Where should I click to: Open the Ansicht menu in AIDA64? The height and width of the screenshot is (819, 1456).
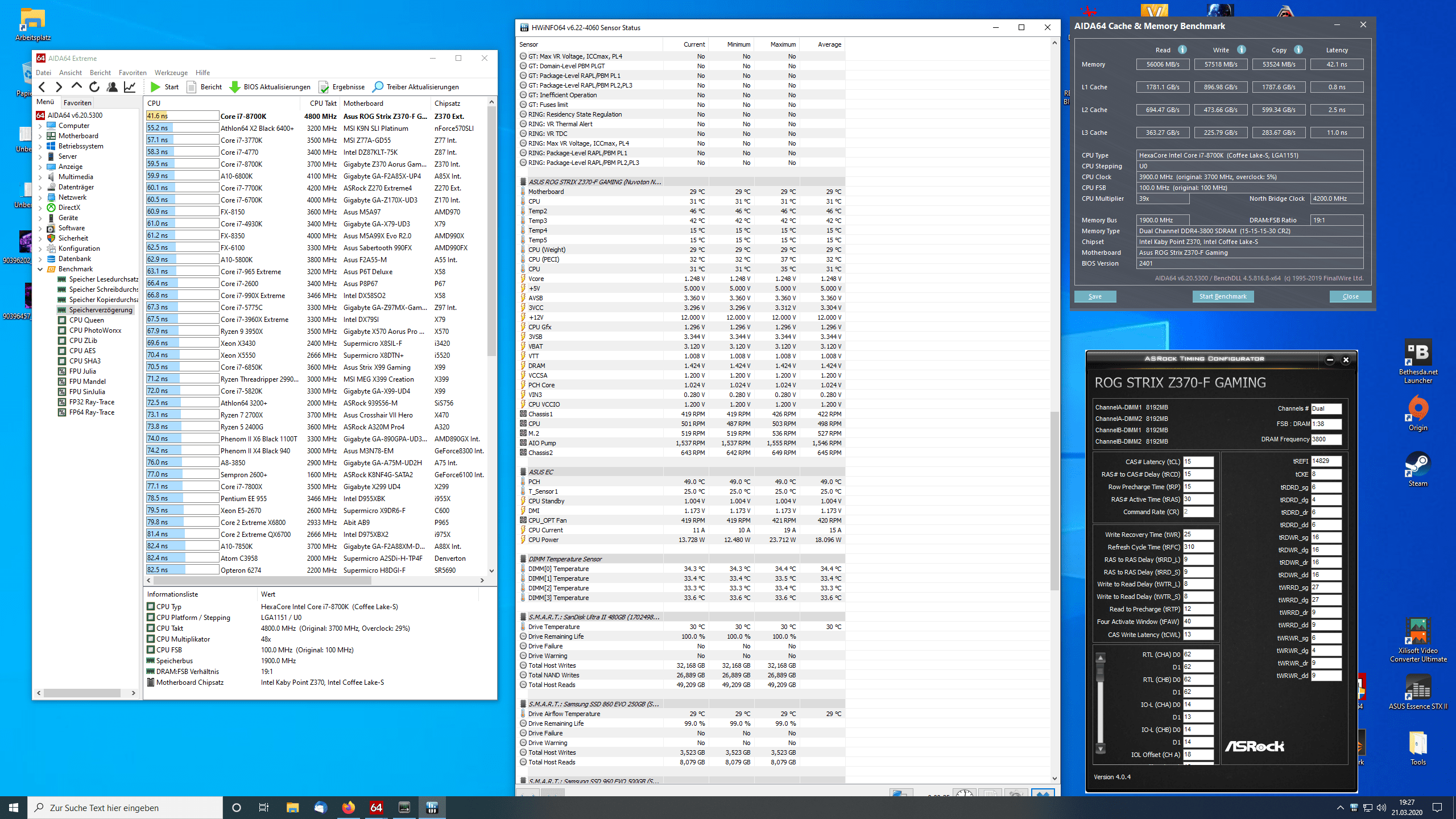tap(71, 72)
